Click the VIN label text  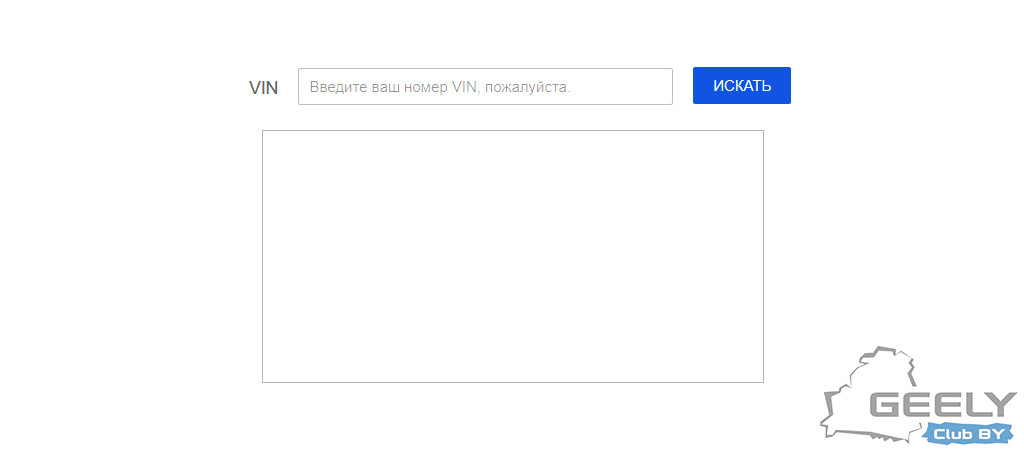[x=263, y=88]
